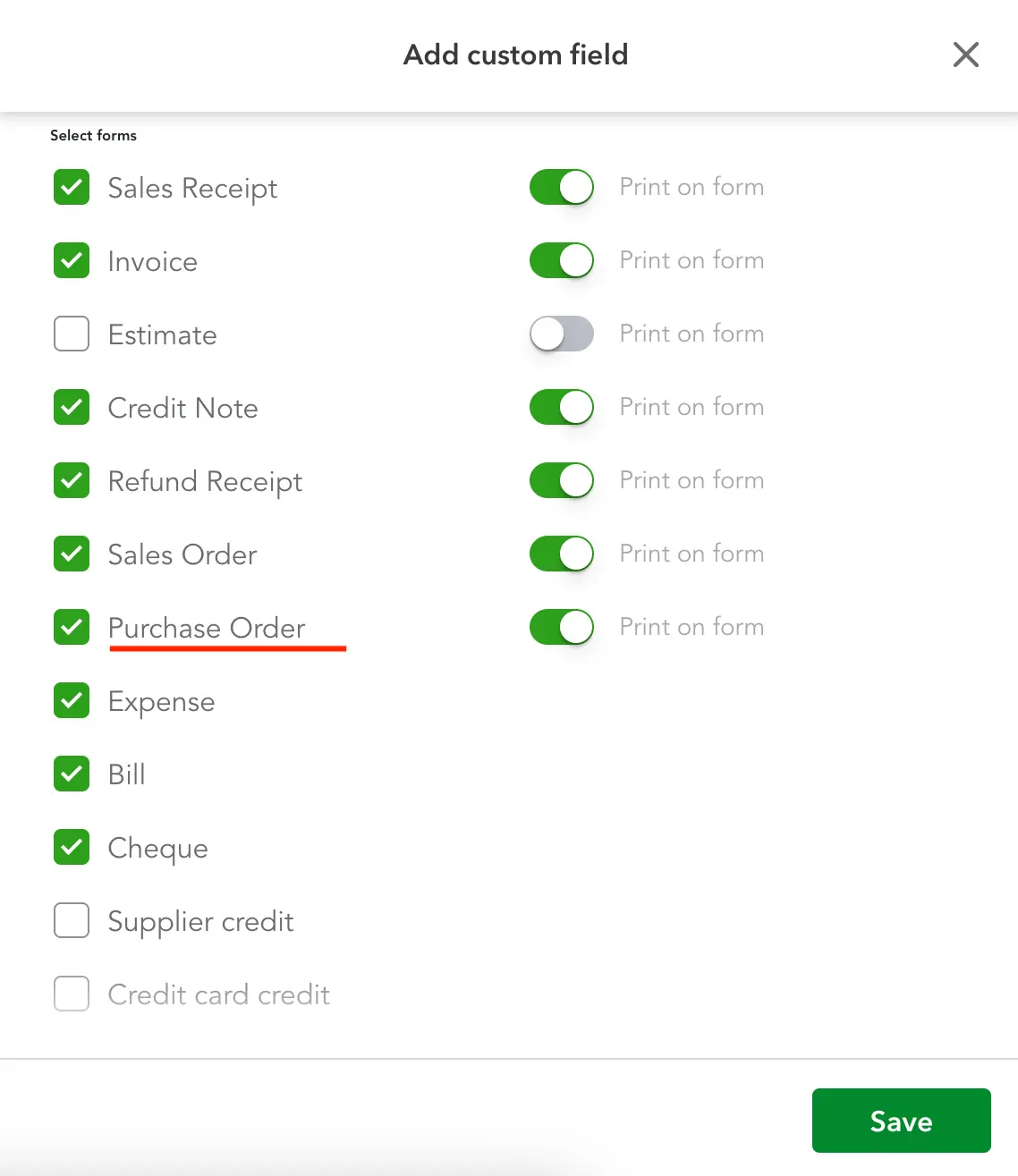
Task: Deselect the Refund Receipt form
Action: (71, 481)
